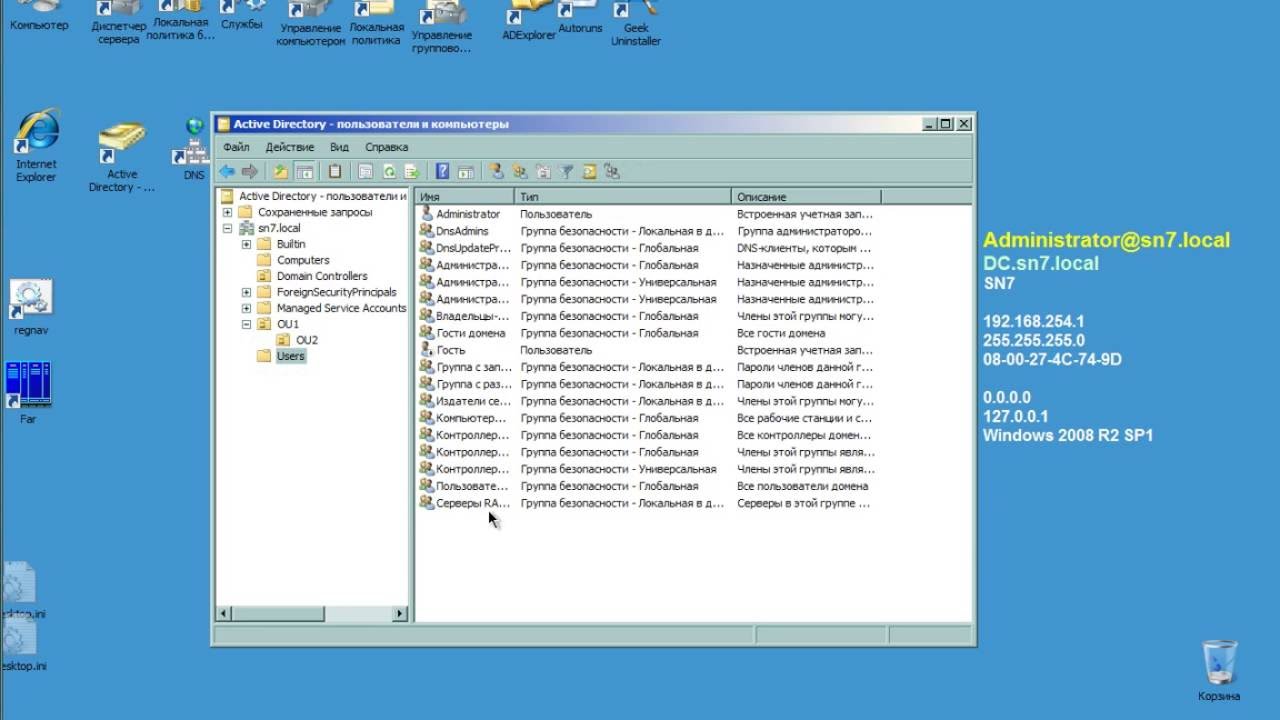This screenshot has height=720, width=1280.
Task: Sort by the Тип column header
Action: pyautogui.click(x=623, y=197)
